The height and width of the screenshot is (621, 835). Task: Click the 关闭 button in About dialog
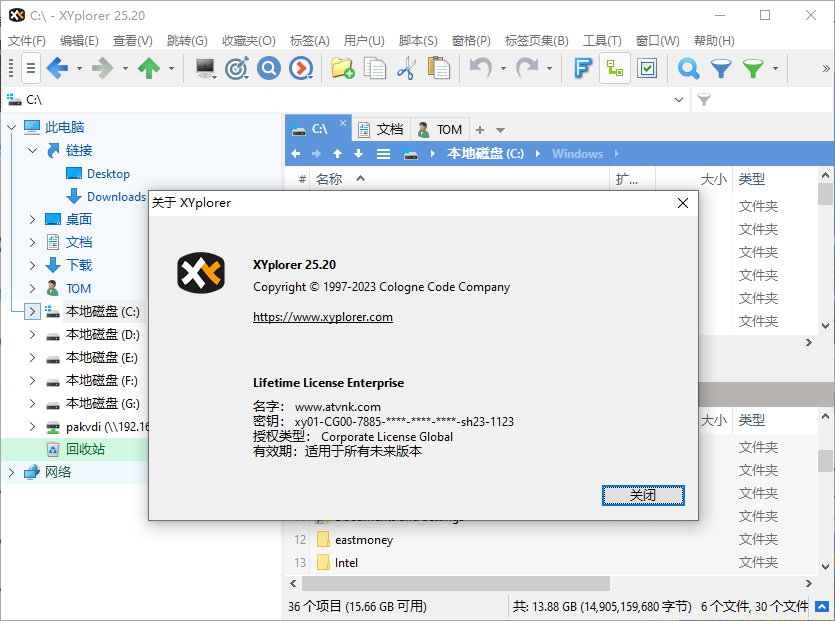[x=643, y=495]
